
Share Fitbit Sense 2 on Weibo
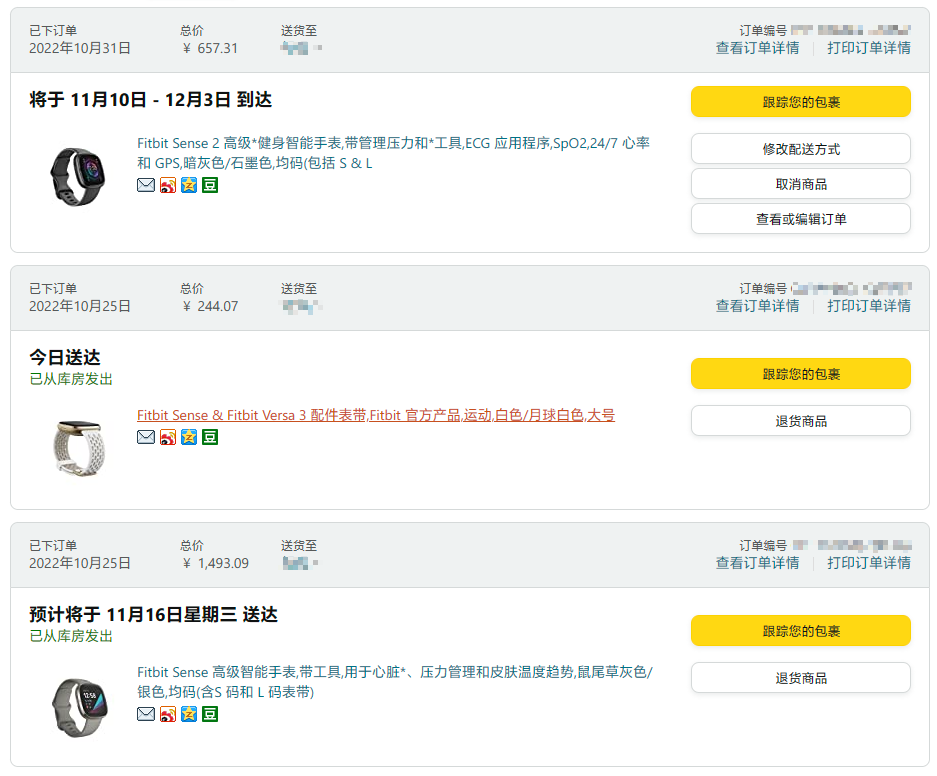[167, 185]
